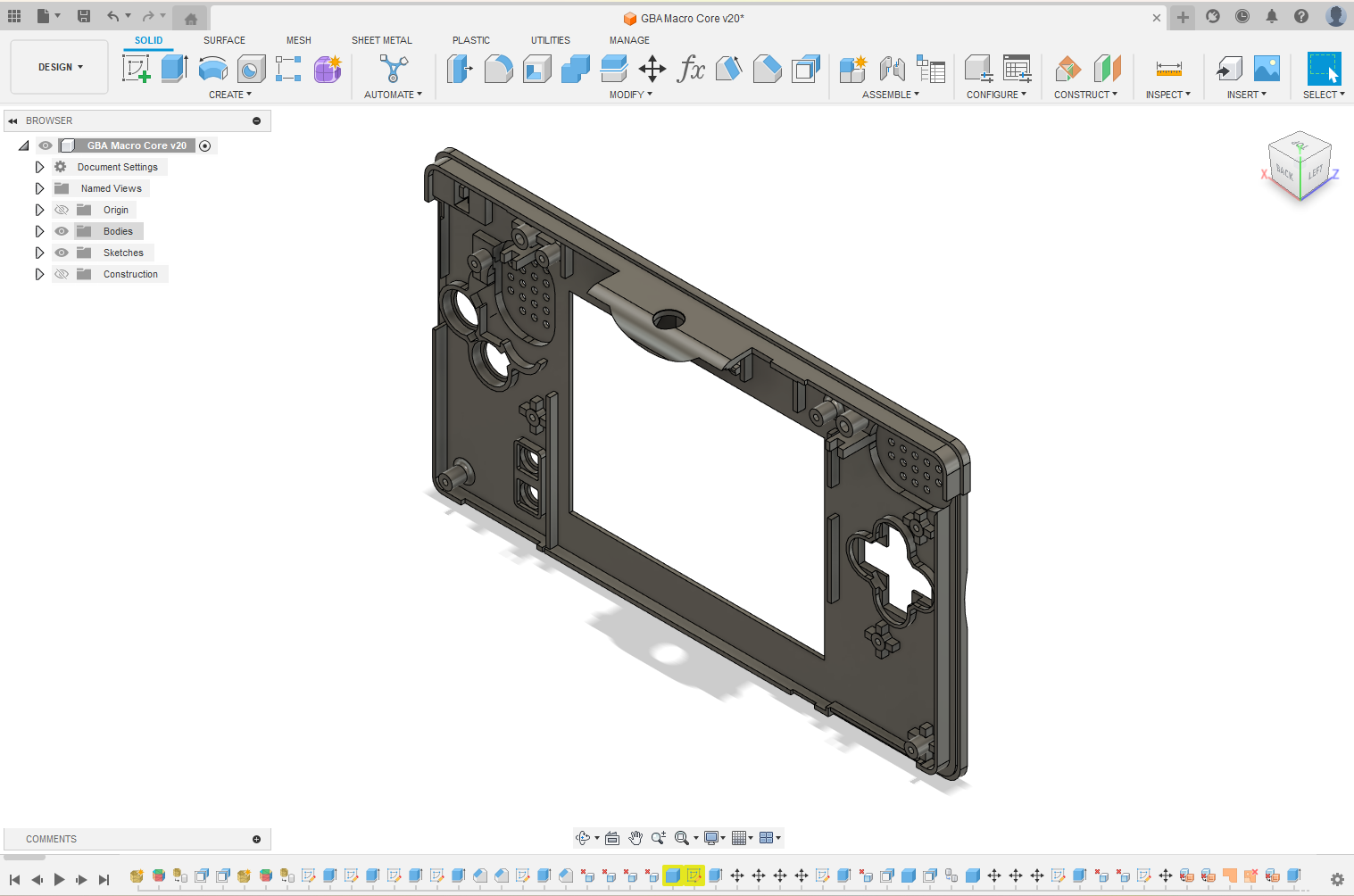This screenshot has height=896, width=1354.
Task: Switch to the UTILITIES tab
Action: click(551, 40)
